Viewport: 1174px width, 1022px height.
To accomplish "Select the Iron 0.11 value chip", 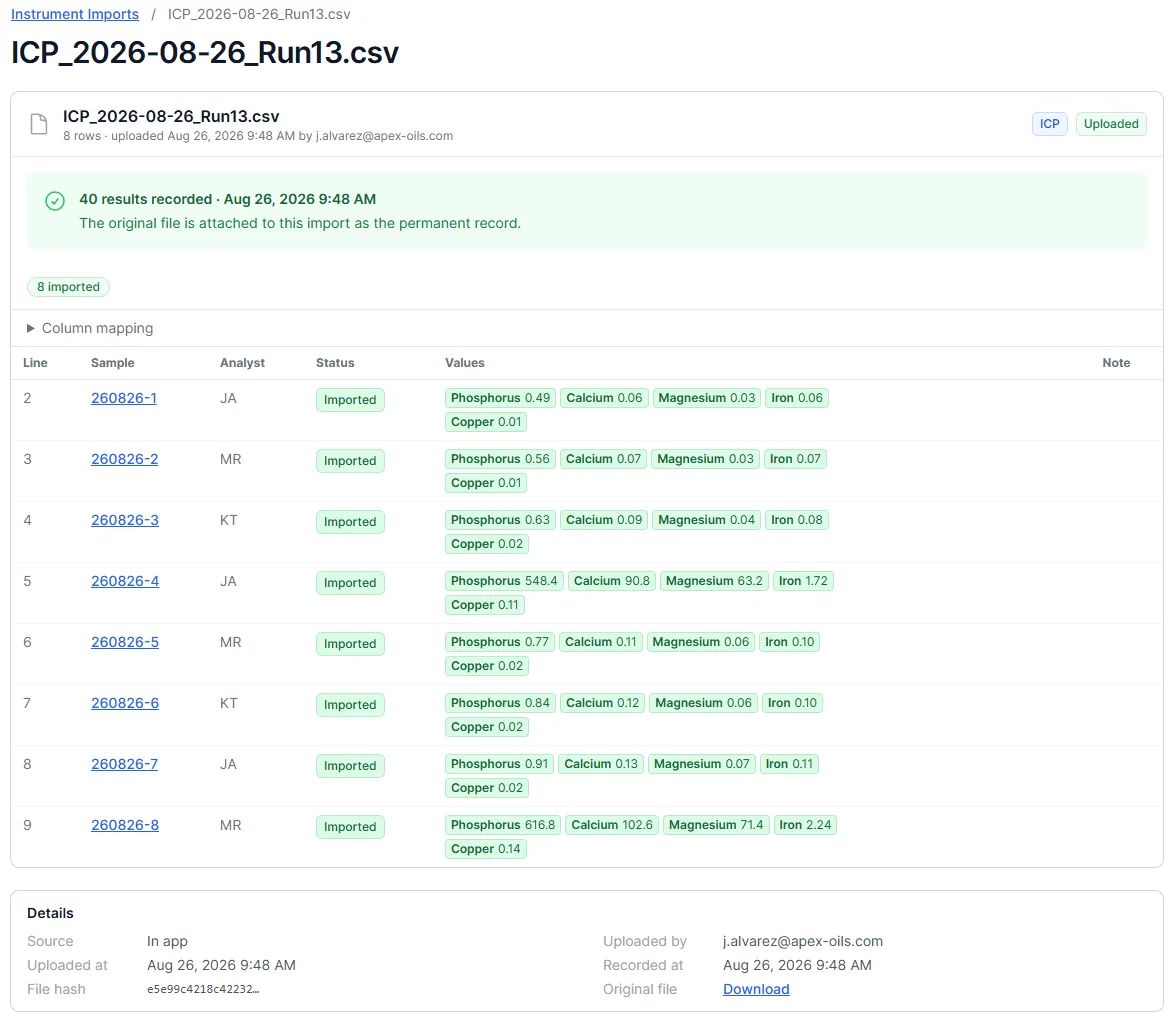I will tap(789, 764).
